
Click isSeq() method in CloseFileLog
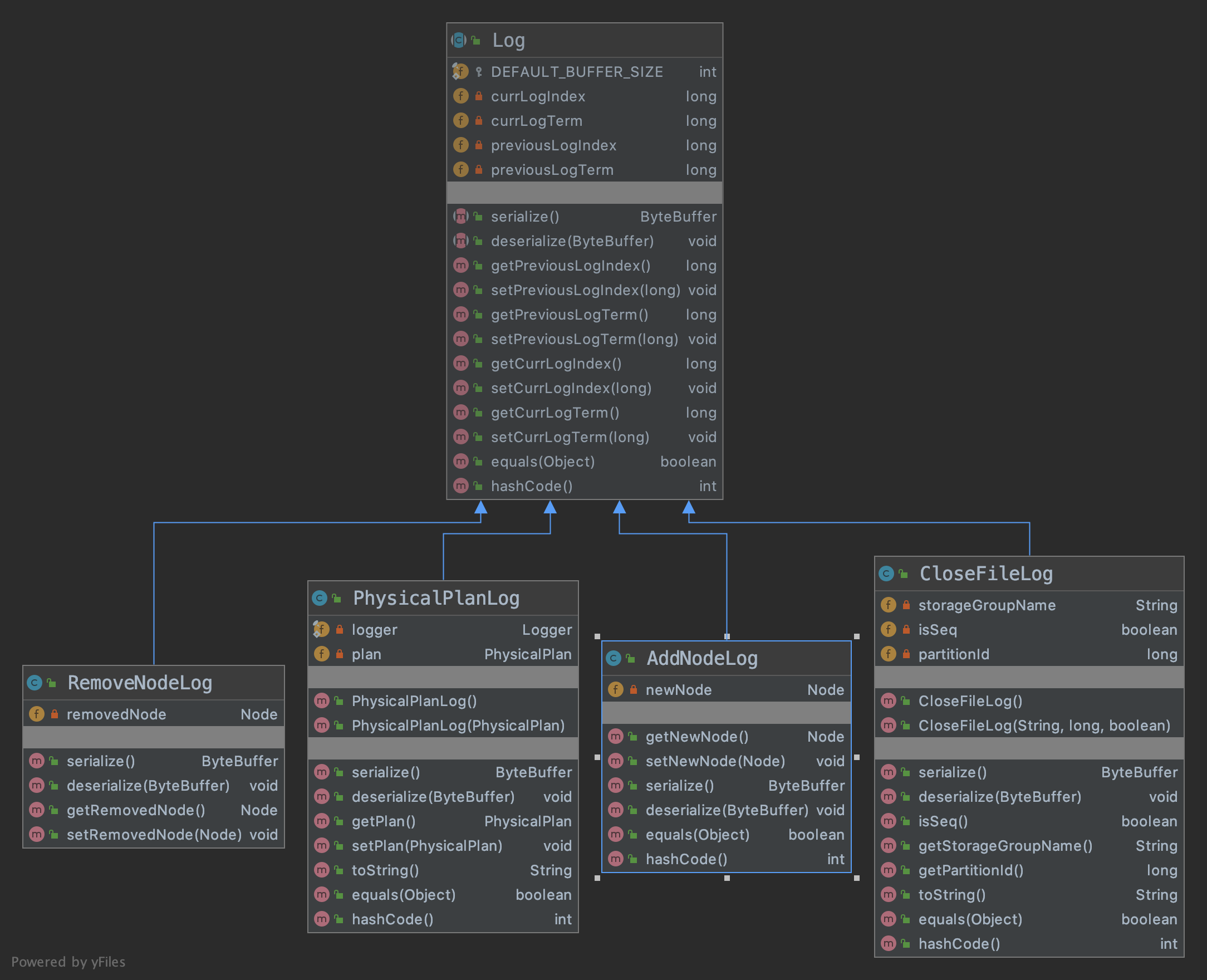tap(1029, 821)
